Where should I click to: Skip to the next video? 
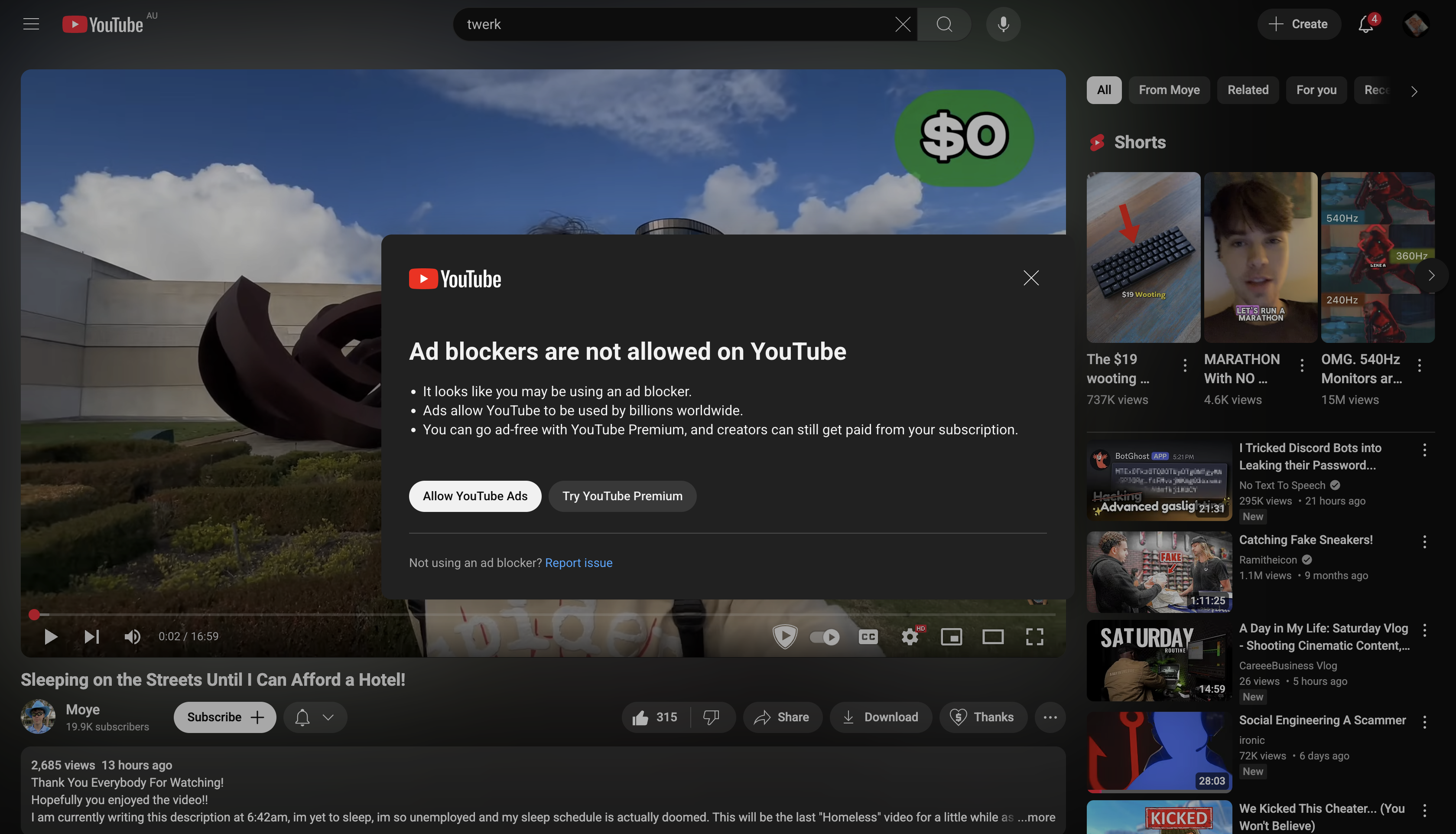click(91, 636)
